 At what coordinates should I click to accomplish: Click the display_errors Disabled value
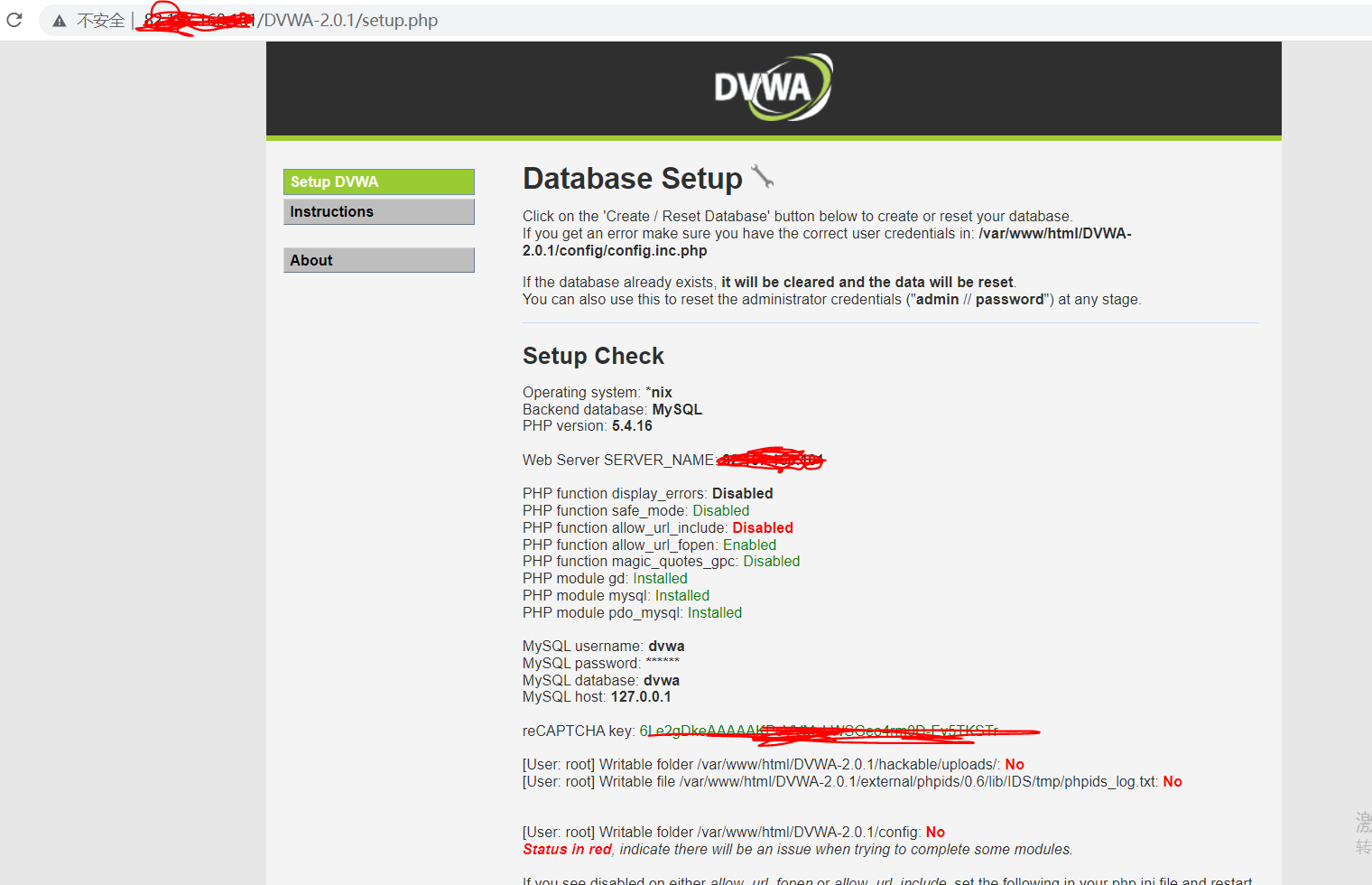coord(743,493)
